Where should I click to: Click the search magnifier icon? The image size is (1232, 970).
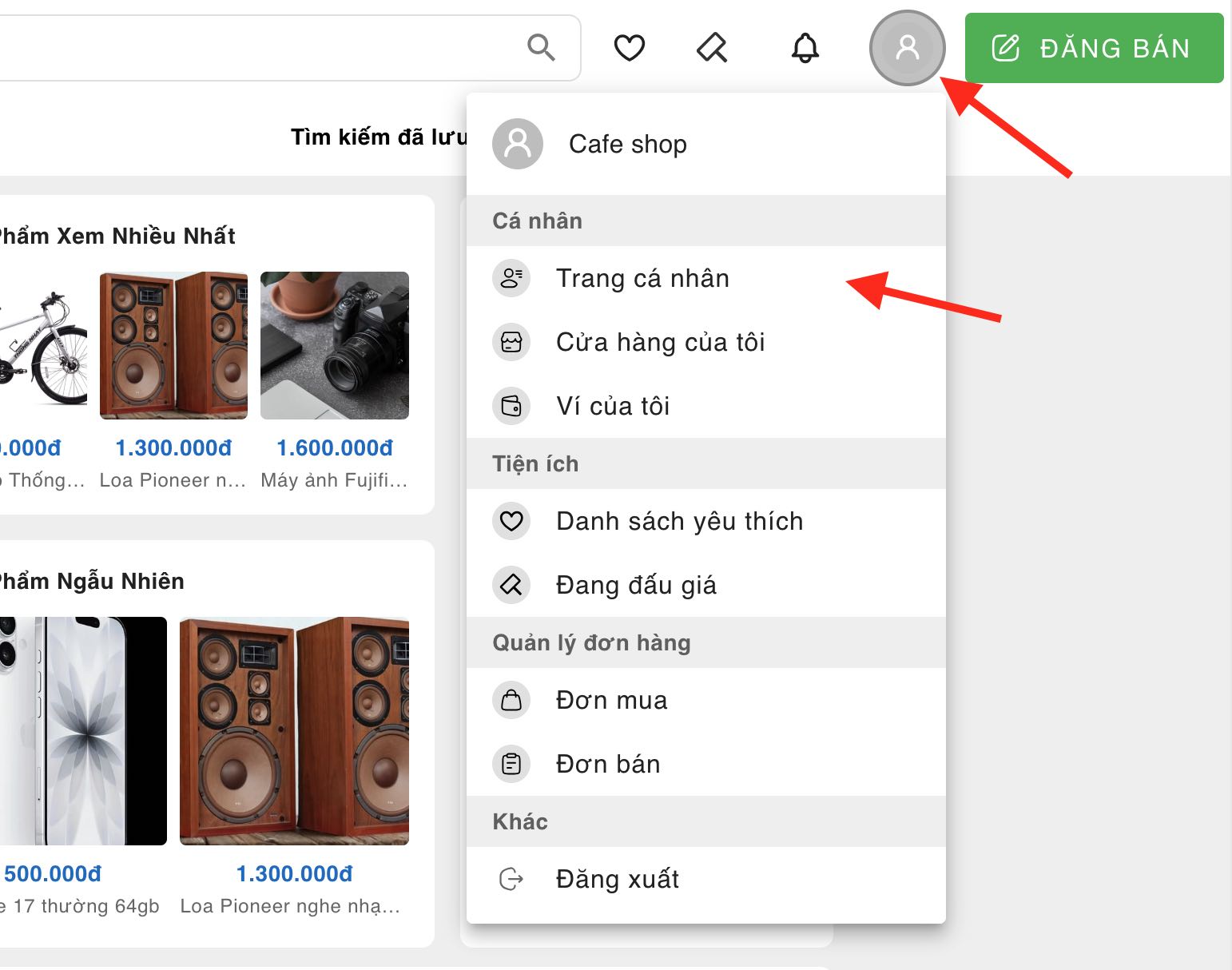point(541,47)
